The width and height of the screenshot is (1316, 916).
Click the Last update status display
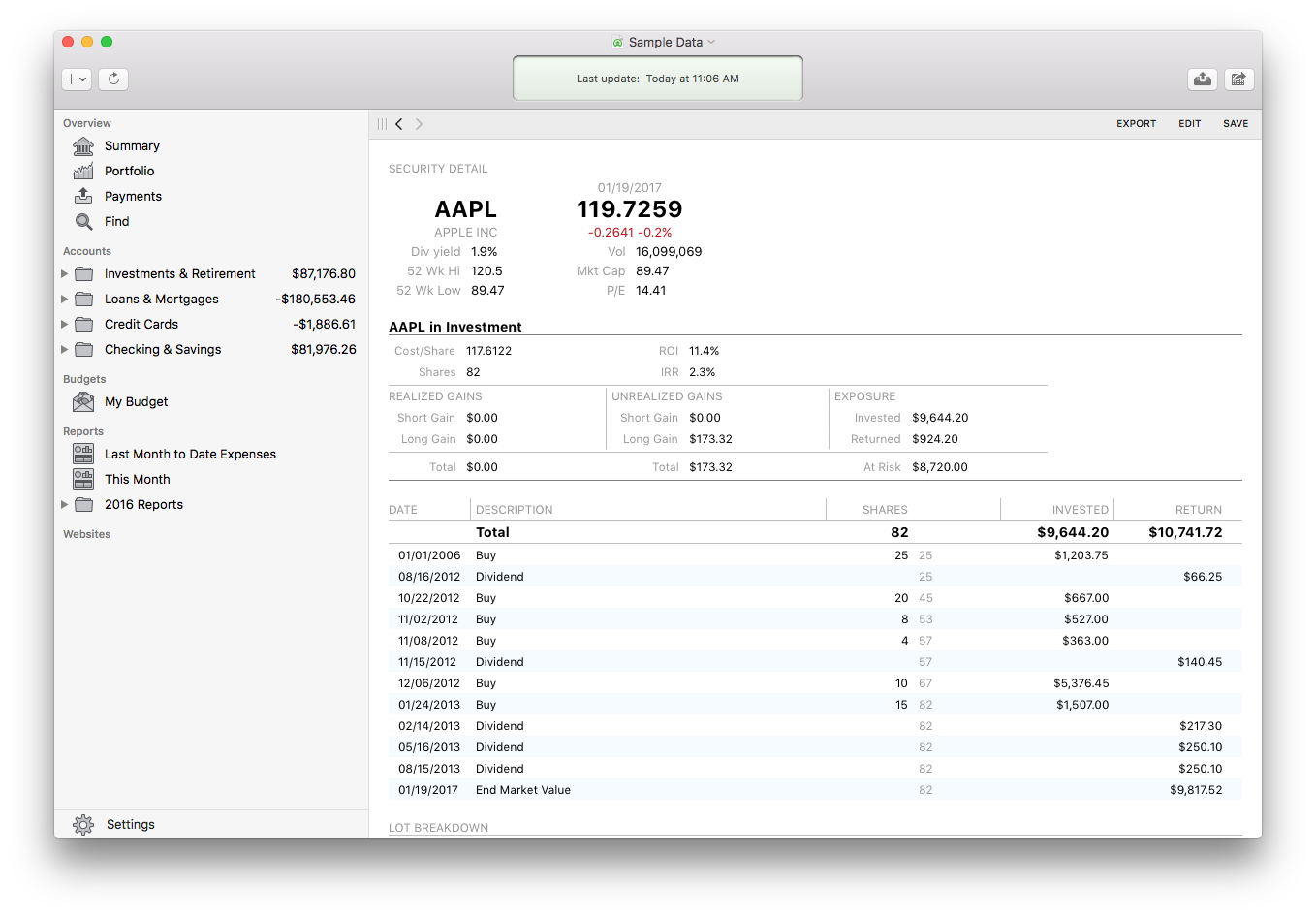click(x=658, y=79)
